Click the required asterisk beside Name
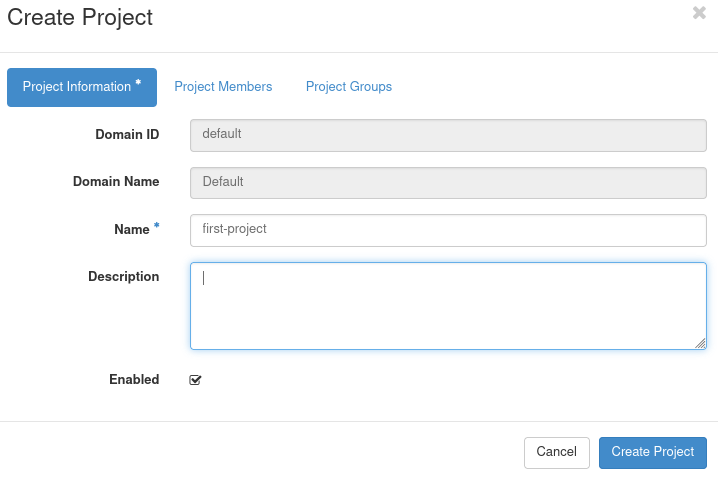 coord(157,228)
